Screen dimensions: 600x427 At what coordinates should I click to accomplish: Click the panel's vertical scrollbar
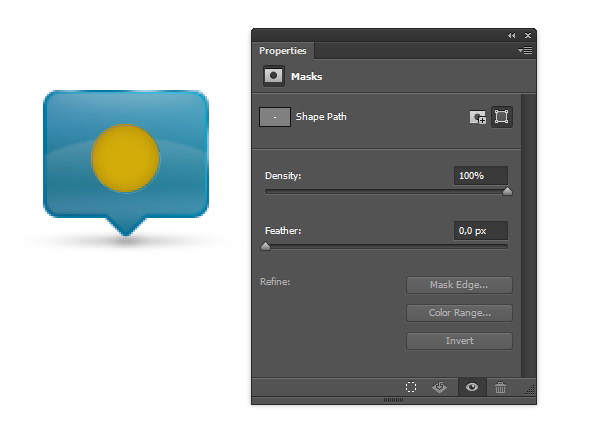pyautogui.click(x=528, y=235)
